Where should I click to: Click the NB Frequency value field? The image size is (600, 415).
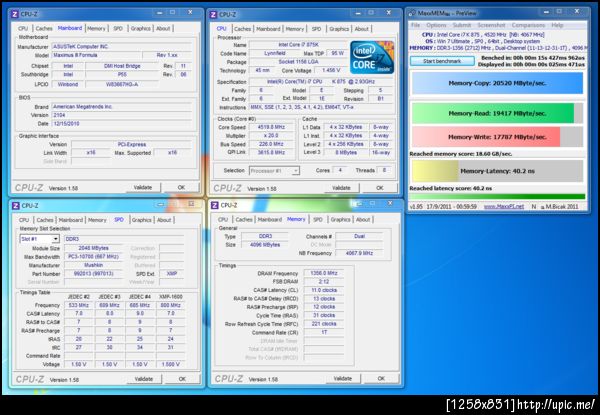tap(359, 253)
